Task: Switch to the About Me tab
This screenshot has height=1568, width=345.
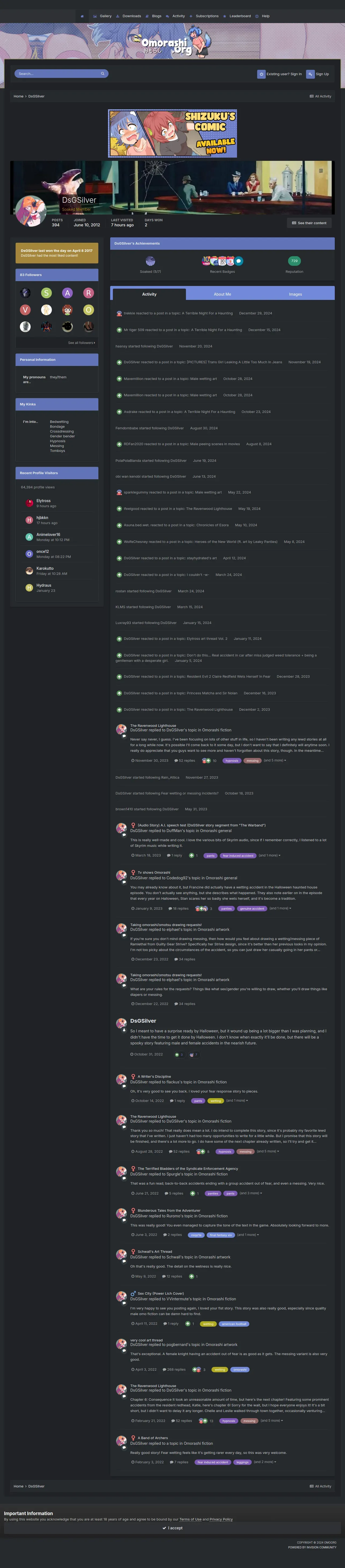Action: (222, 294)
